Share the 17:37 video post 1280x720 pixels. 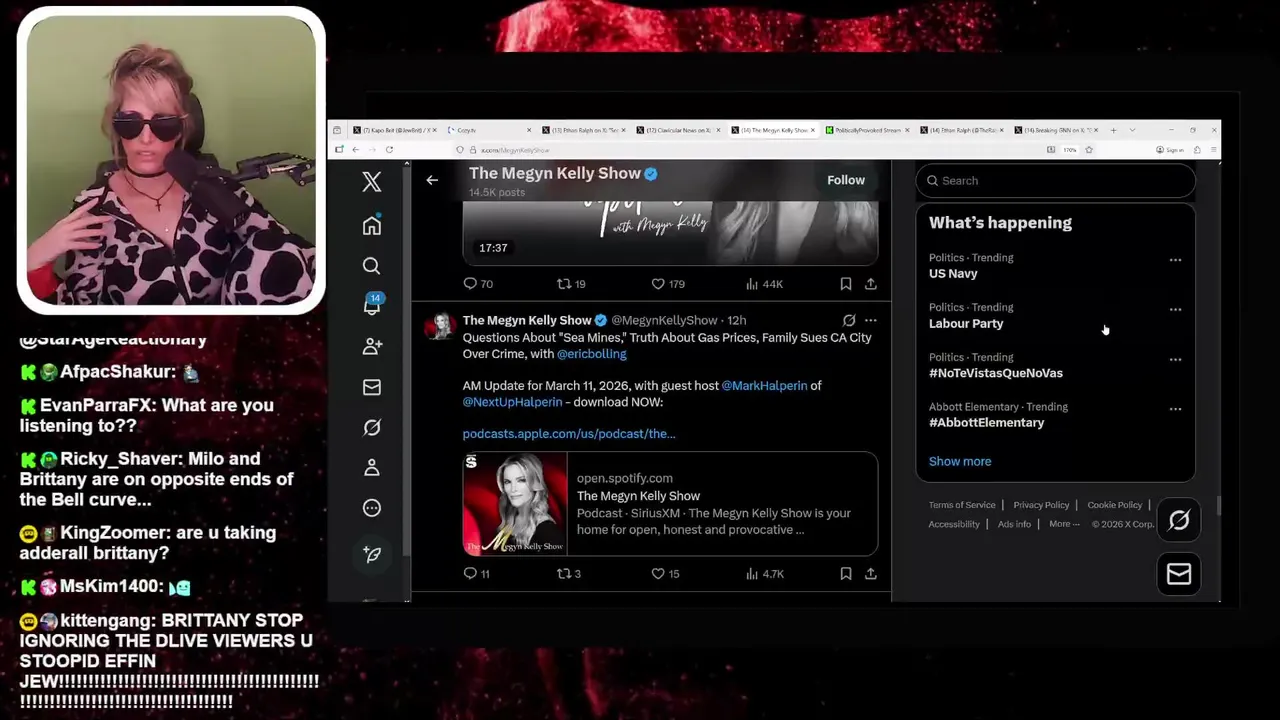tap(871, 284)
